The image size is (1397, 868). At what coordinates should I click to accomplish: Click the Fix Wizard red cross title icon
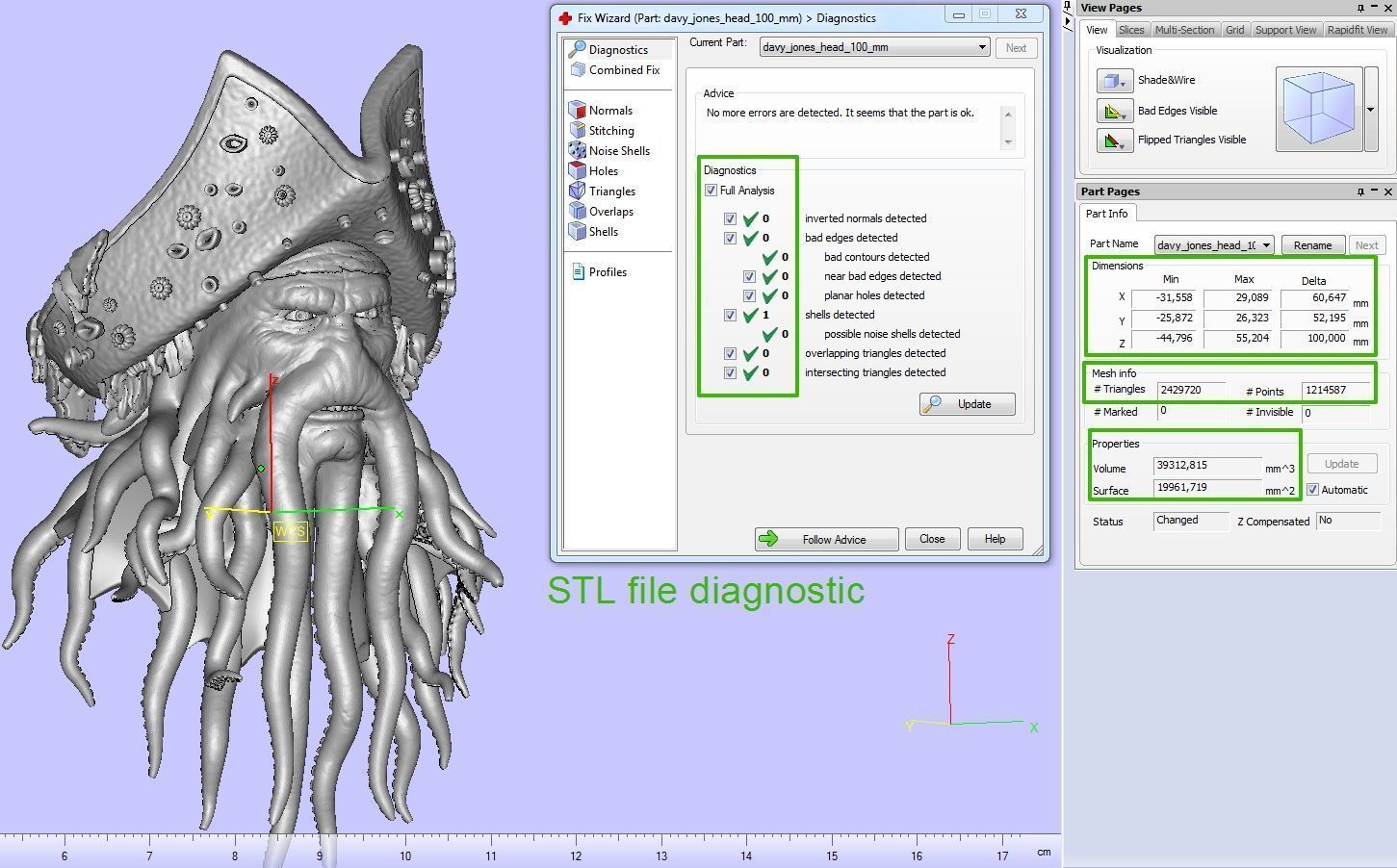pyautogui.click(x=565, y=17)
